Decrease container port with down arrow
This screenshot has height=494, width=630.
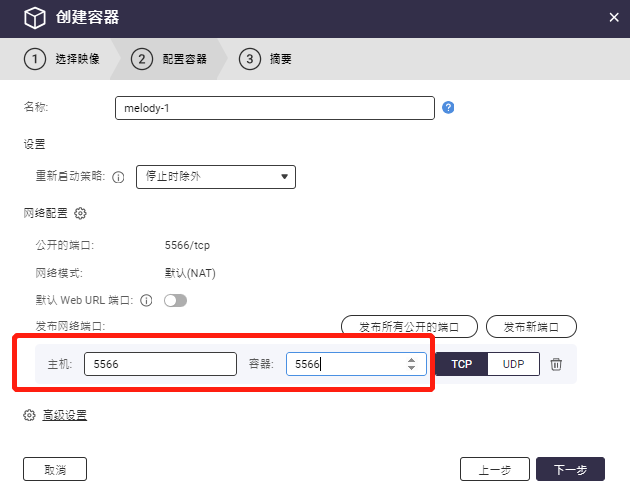[x=411, y=369]
